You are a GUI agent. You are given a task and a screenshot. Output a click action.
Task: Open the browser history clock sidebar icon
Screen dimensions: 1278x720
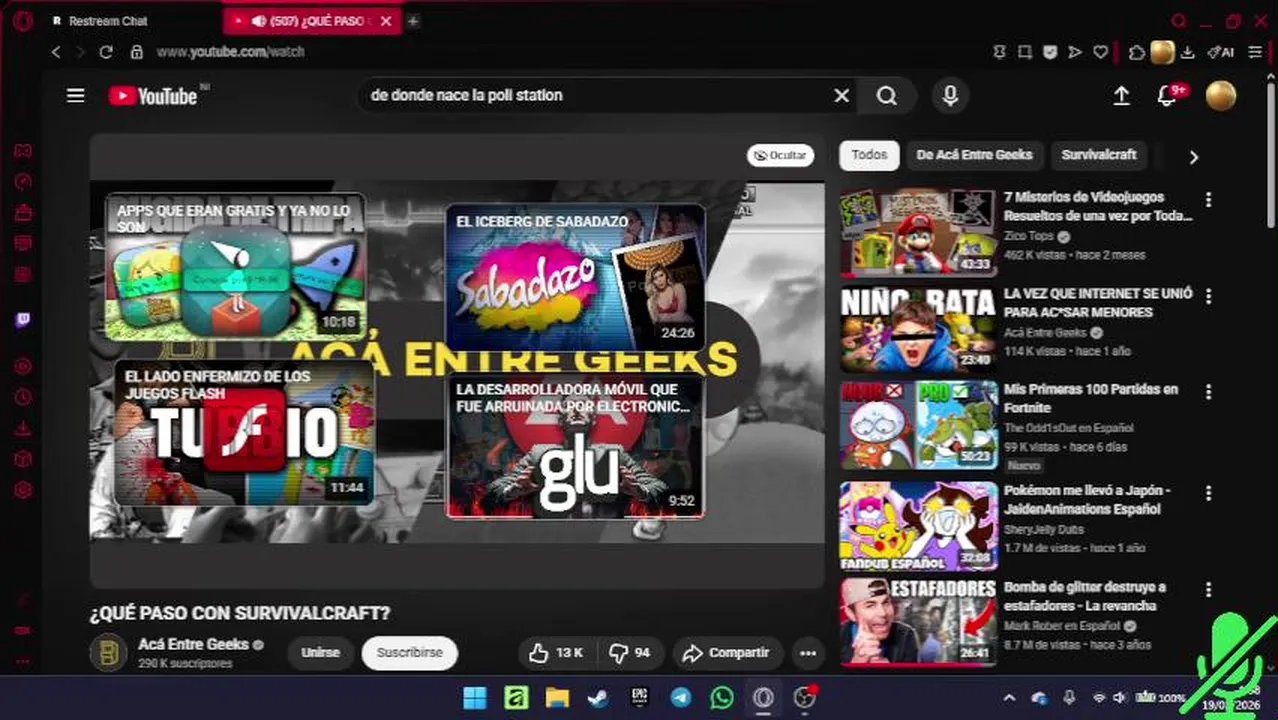(22, 397)
